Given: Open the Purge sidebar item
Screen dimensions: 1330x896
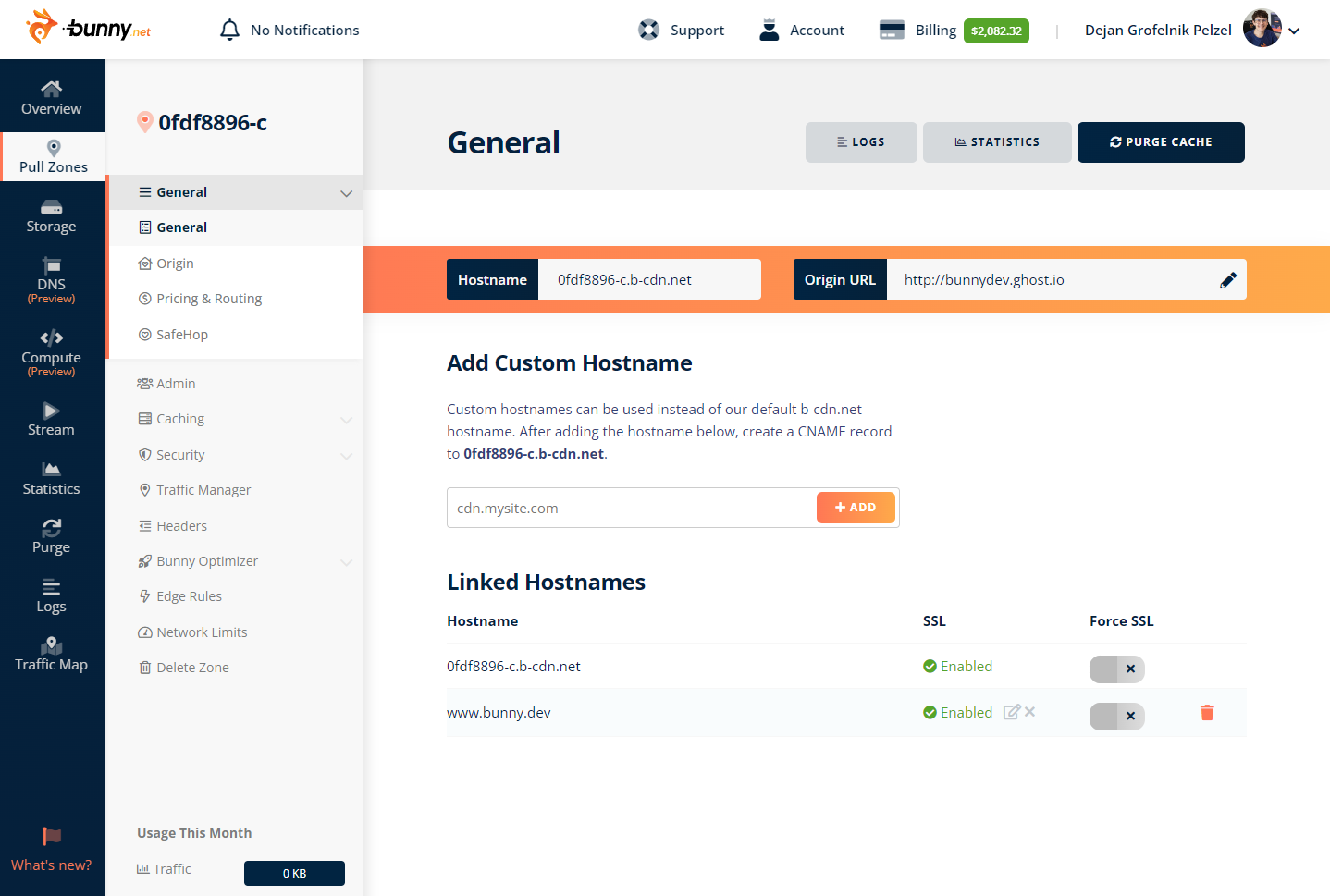Looking at the screenshot, I should tap(52, 536).
